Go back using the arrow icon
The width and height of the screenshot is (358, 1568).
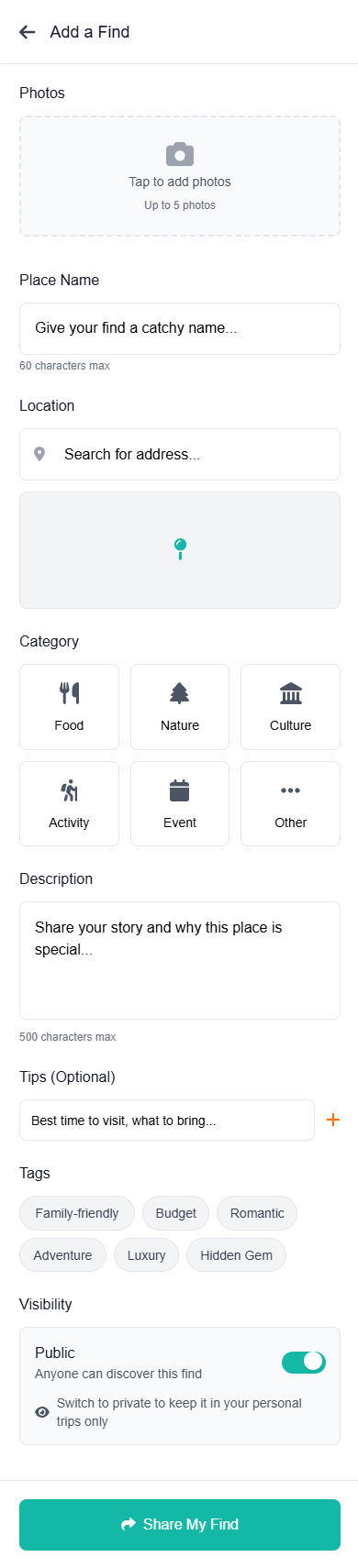(28, 32)
